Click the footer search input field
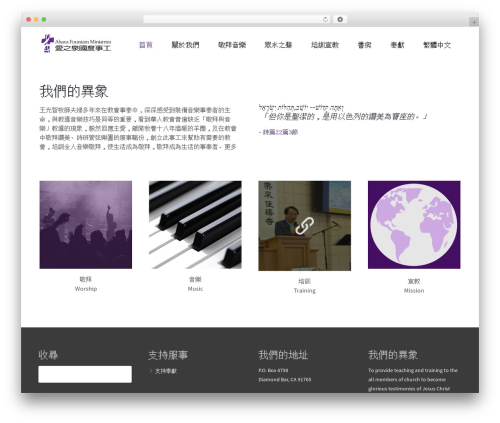Image resolution: width=500 pixels, height=423 pixels. 85,374
